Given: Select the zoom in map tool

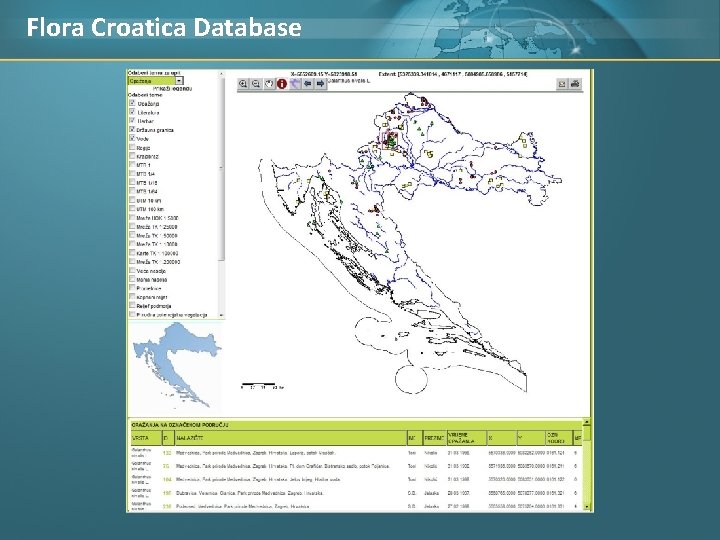Looking at the screenshot, I should pos(243,84).
